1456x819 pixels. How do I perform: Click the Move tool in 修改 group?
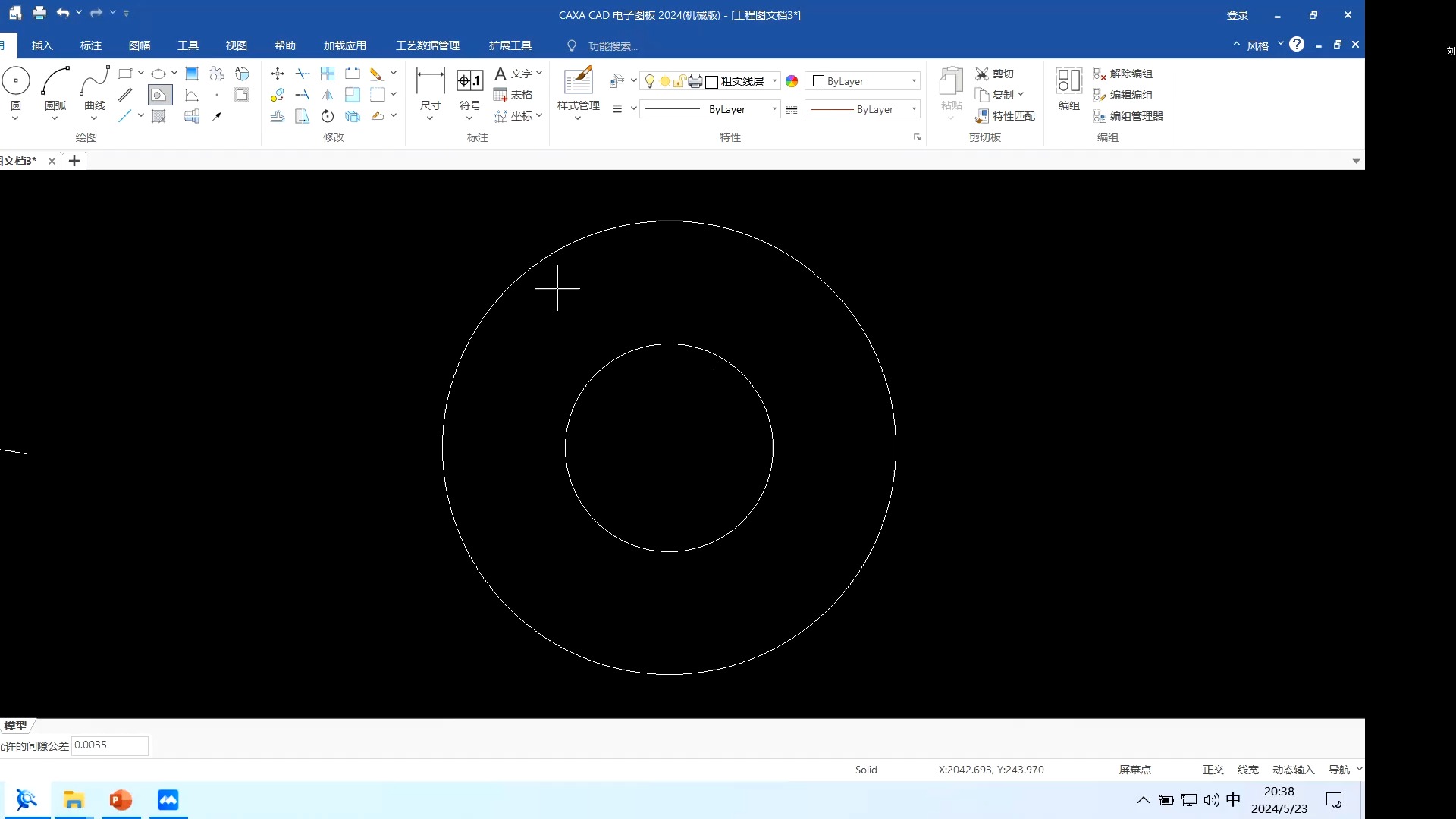click(x=278, y=74)
